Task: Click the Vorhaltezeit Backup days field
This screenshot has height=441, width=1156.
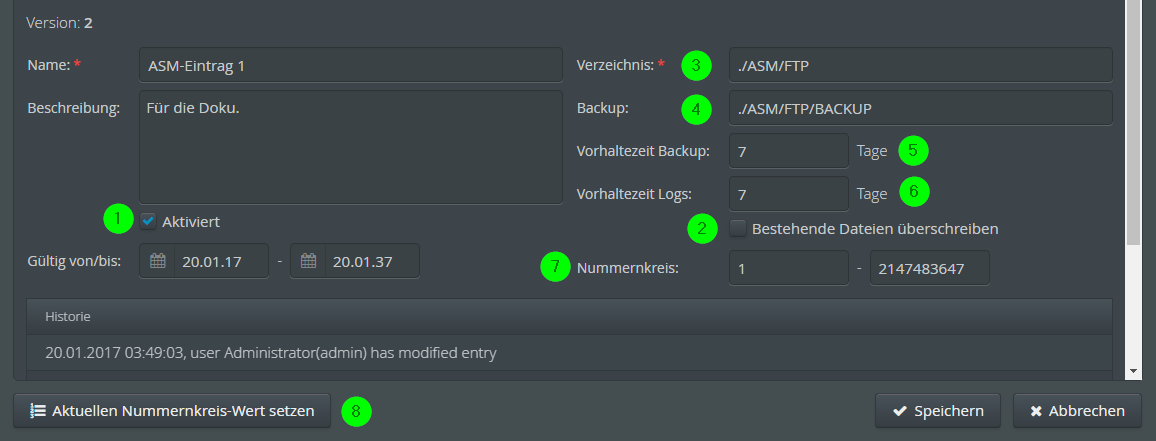Action: click(789, 151)
